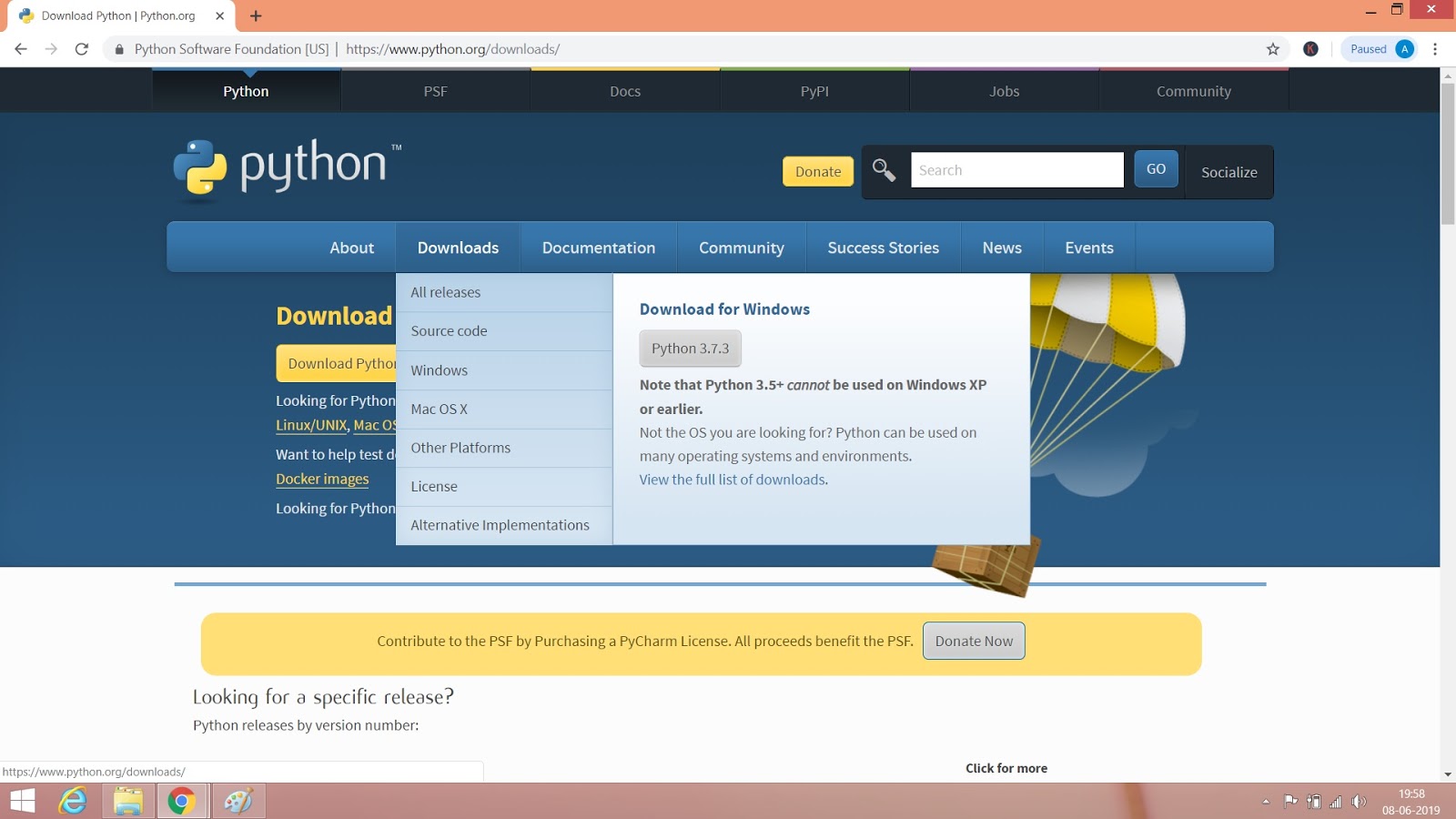This screenshot has width=1456, height=819.
Task: Open View the full list of downloads link
Action: click(x=733, y=480)
